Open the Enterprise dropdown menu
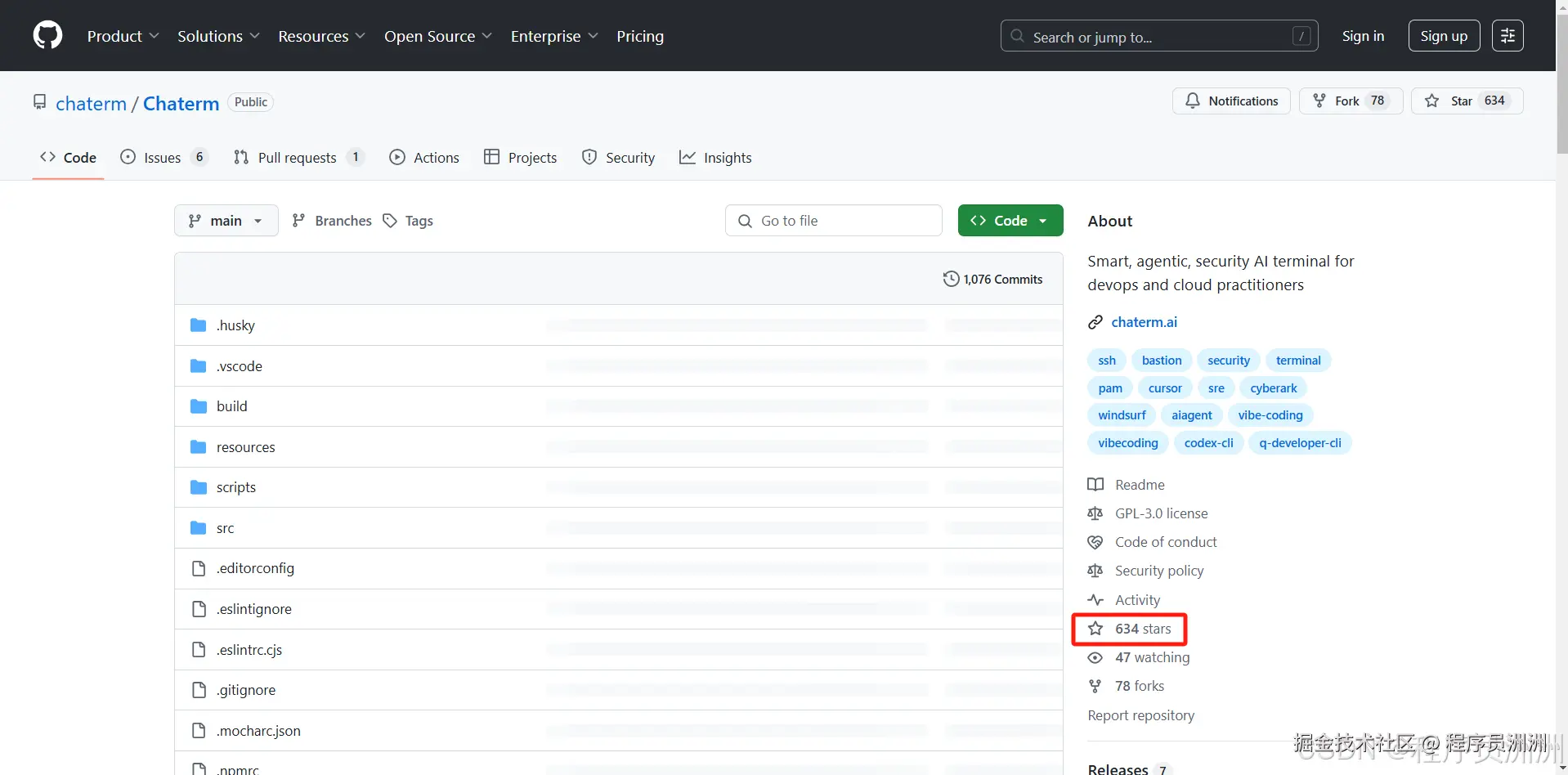 click(x=554, y=36)
